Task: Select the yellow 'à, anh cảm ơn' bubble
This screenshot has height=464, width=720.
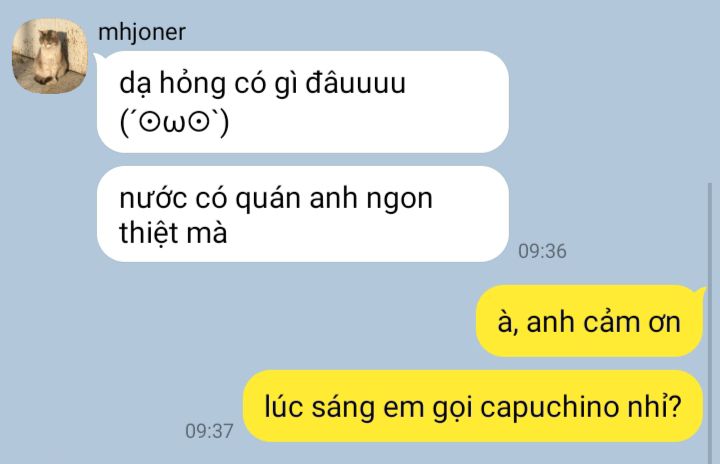Action: pos(590,321)
